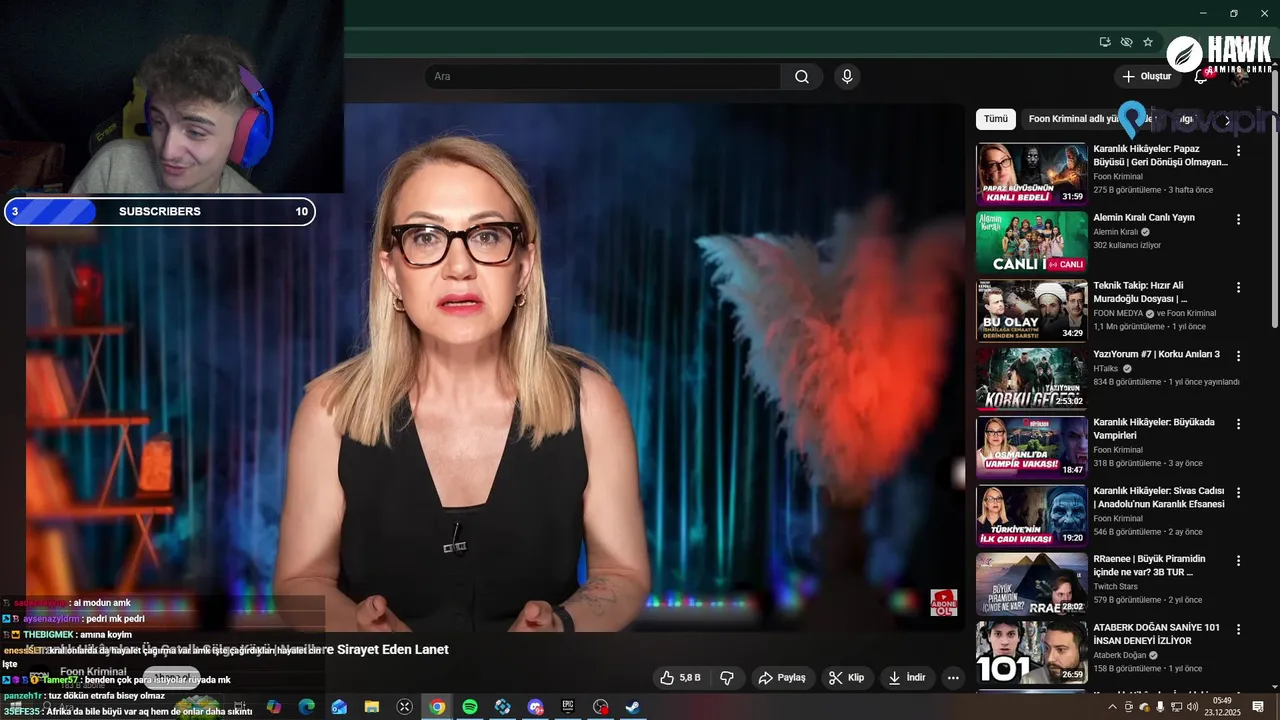Click the taskbar clock showing 05:49
Image resolution: width=1280 pixels, height=720 pixels.
click(x=1222, y=707)
